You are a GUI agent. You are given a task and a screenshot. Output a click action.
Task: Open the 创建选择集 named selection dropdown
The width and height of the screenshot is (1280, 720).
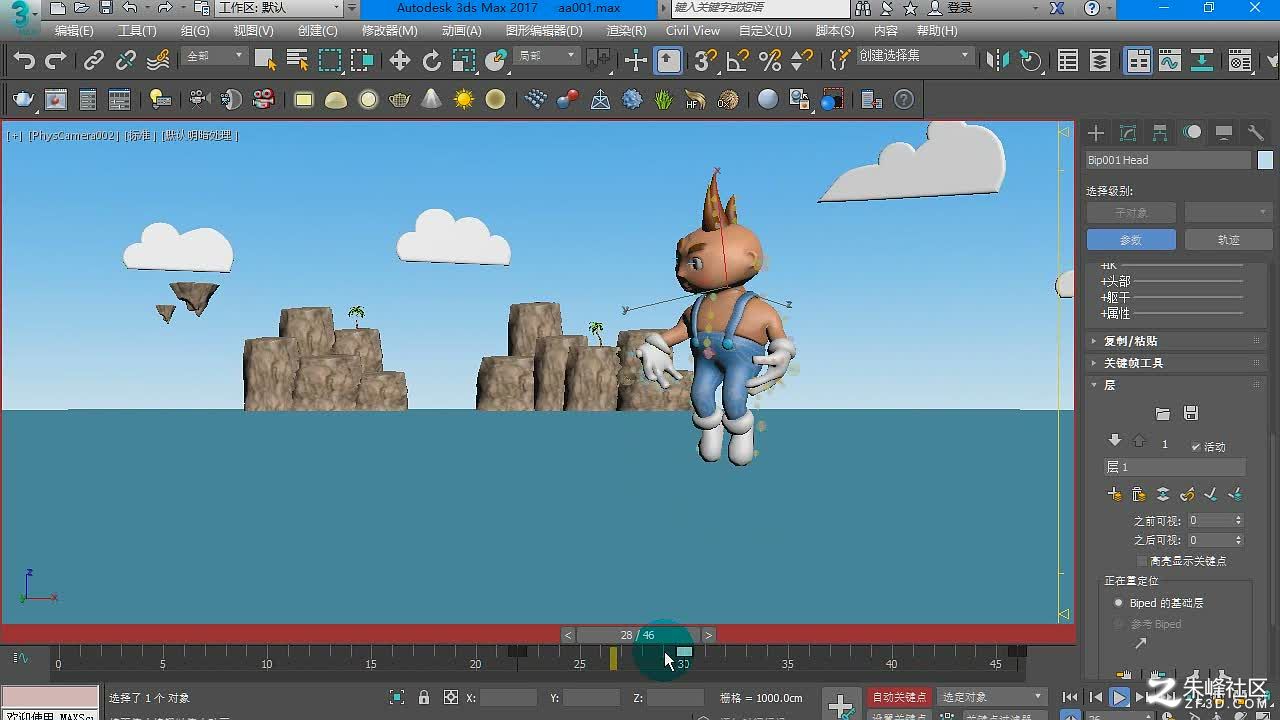pos(914,56)
